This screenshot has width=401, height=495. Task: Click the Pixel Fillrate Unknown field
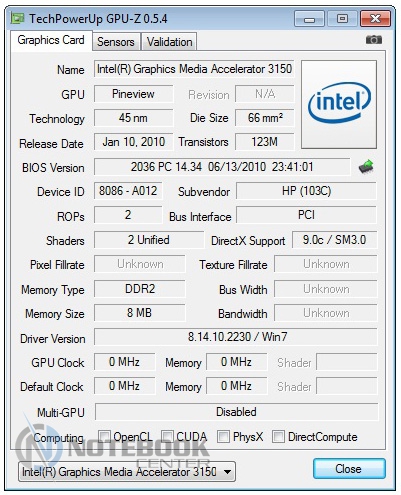pyautogui.click(x=140, y=264)
